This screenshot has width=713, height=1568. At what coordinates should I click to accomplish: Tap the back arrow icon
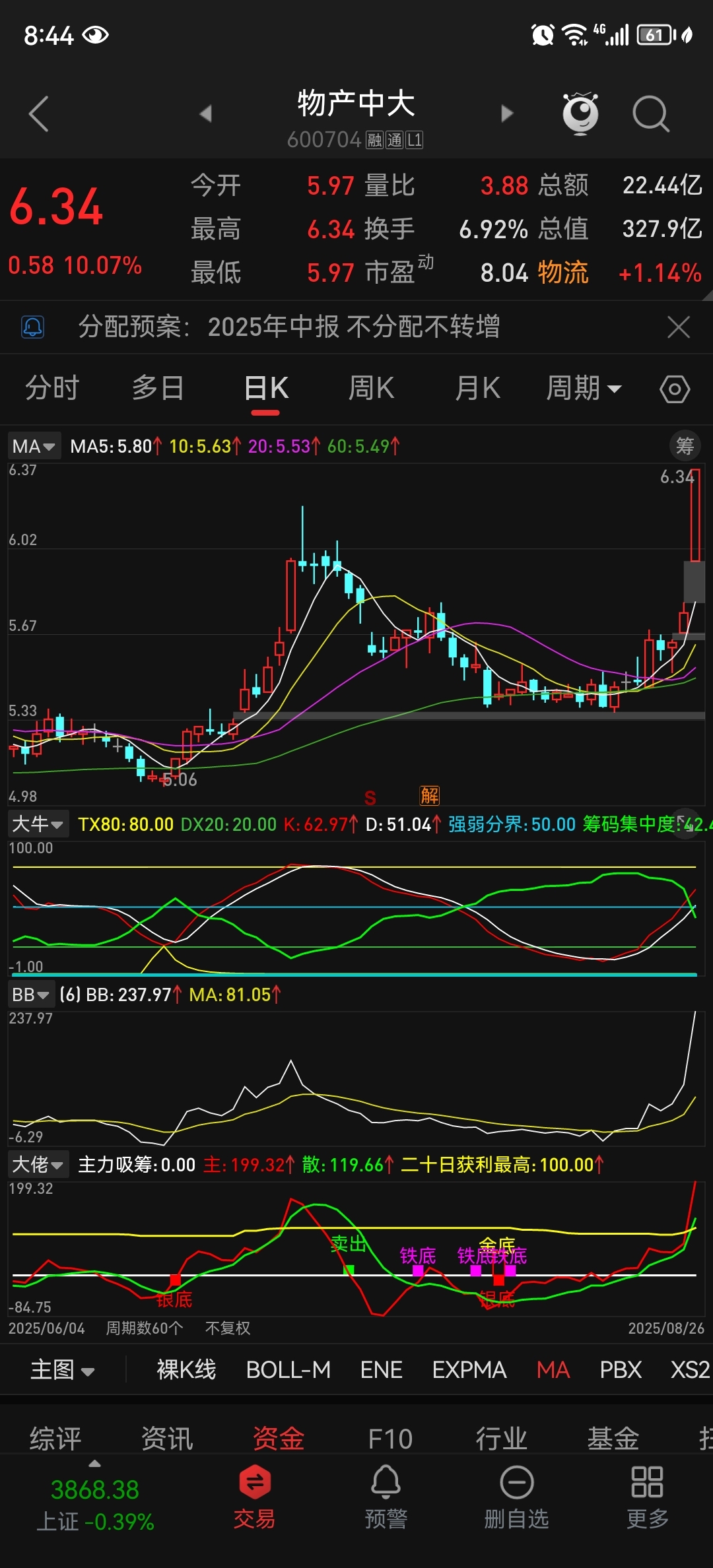point(39,114)
